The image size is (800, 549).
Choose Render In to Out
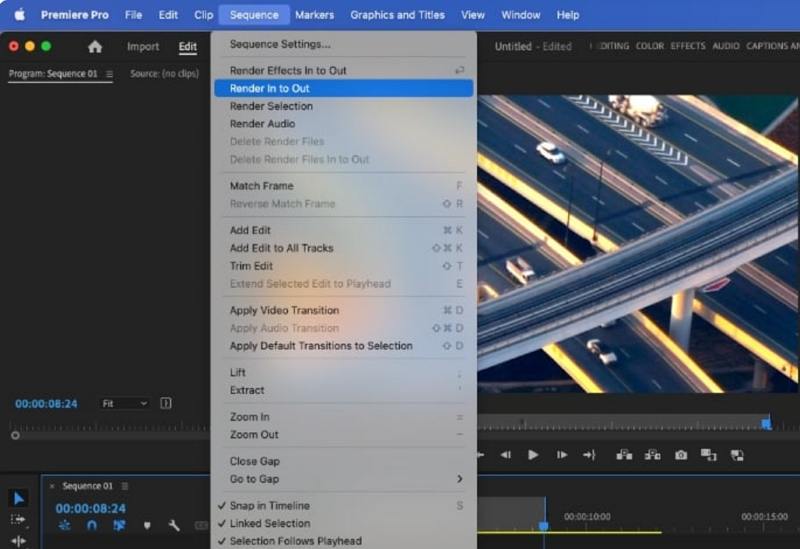[x=344, y=88]
